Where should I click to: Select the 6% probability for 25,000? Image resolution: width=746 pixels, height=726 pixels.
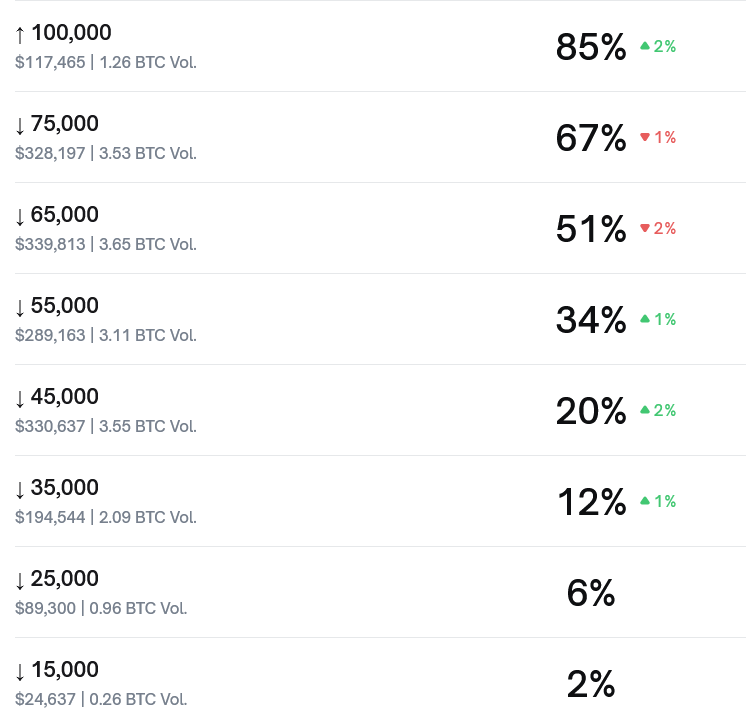tap(590, 593)
